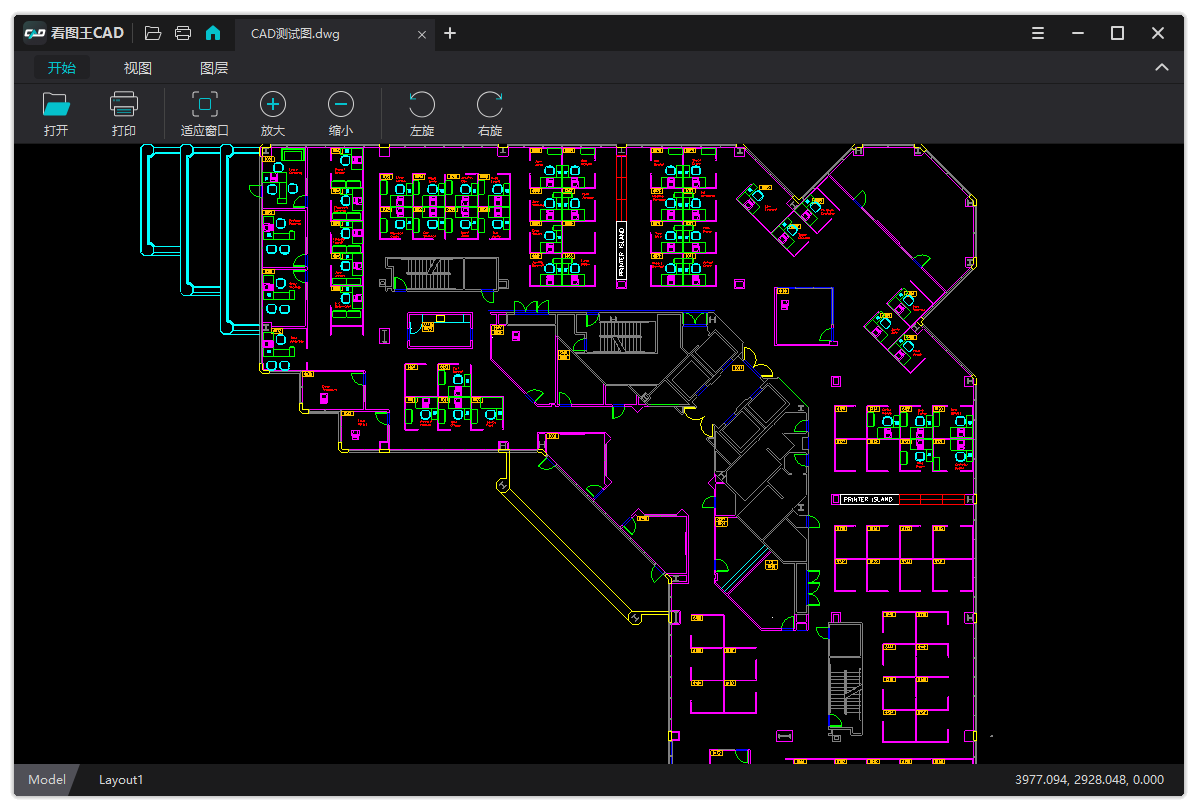Click the PRINTER ISLAND label in the drawing
The width and height of the screenshot is (1198, 810).
(868, 499)
